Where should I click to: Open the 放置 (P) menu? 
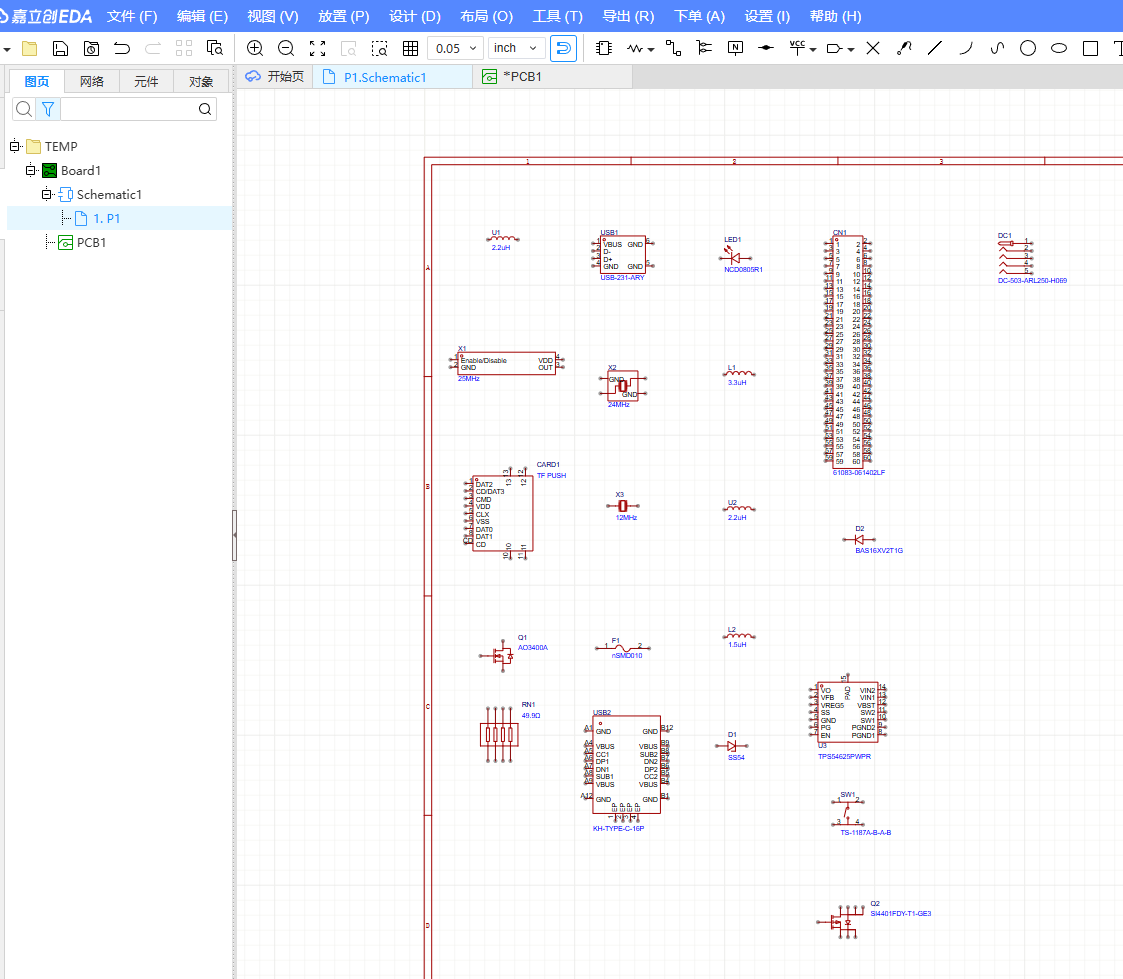[344, 16]
